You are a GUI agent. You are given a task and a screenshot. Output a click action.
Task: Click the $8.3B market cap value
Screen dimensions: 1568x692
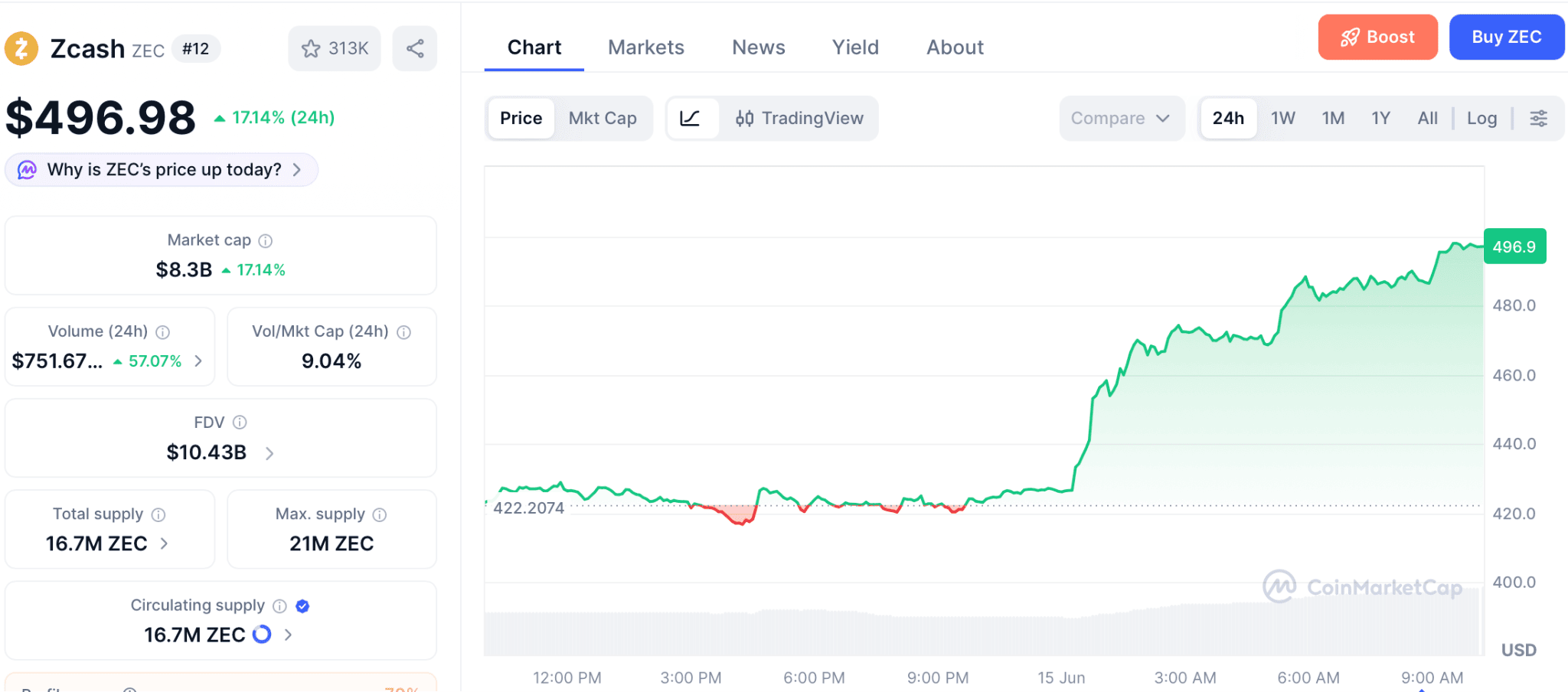pyautogui.click(x=184, y=270)
